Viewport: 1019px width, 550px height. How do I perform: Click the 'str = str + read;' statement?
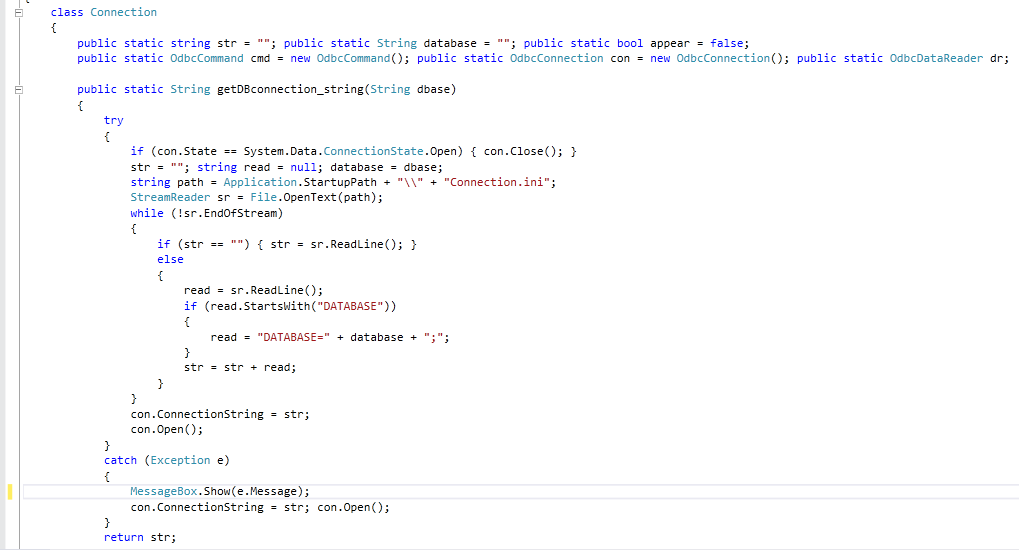[240, 368]
